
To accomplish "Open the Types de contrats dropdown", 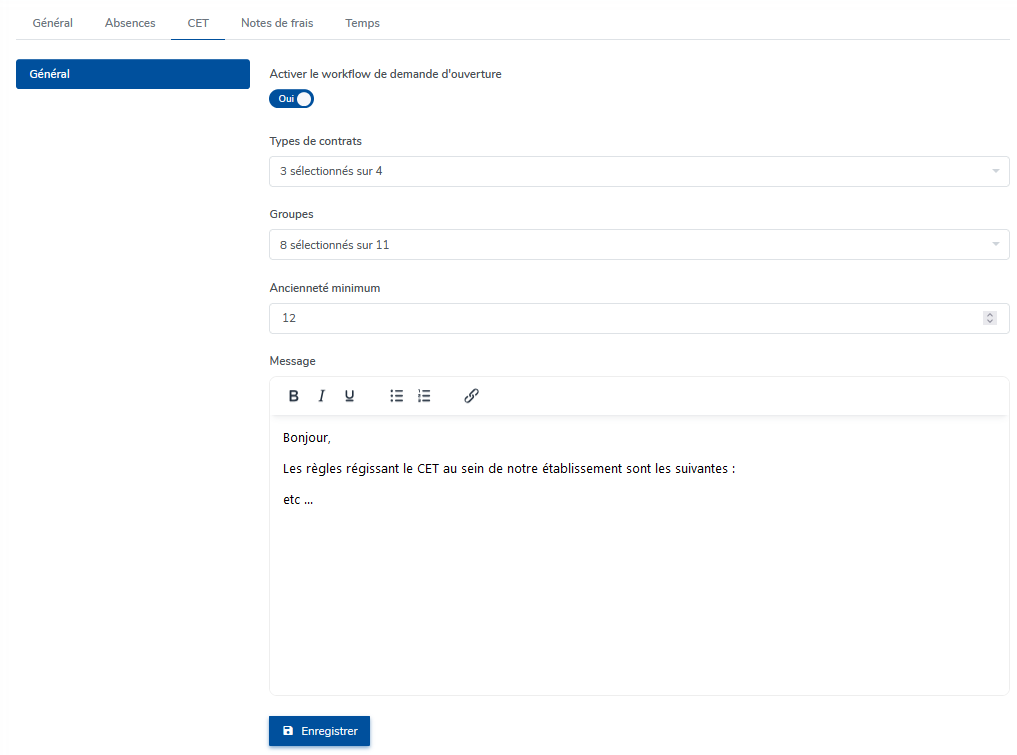I will click(x=639, y=171).
